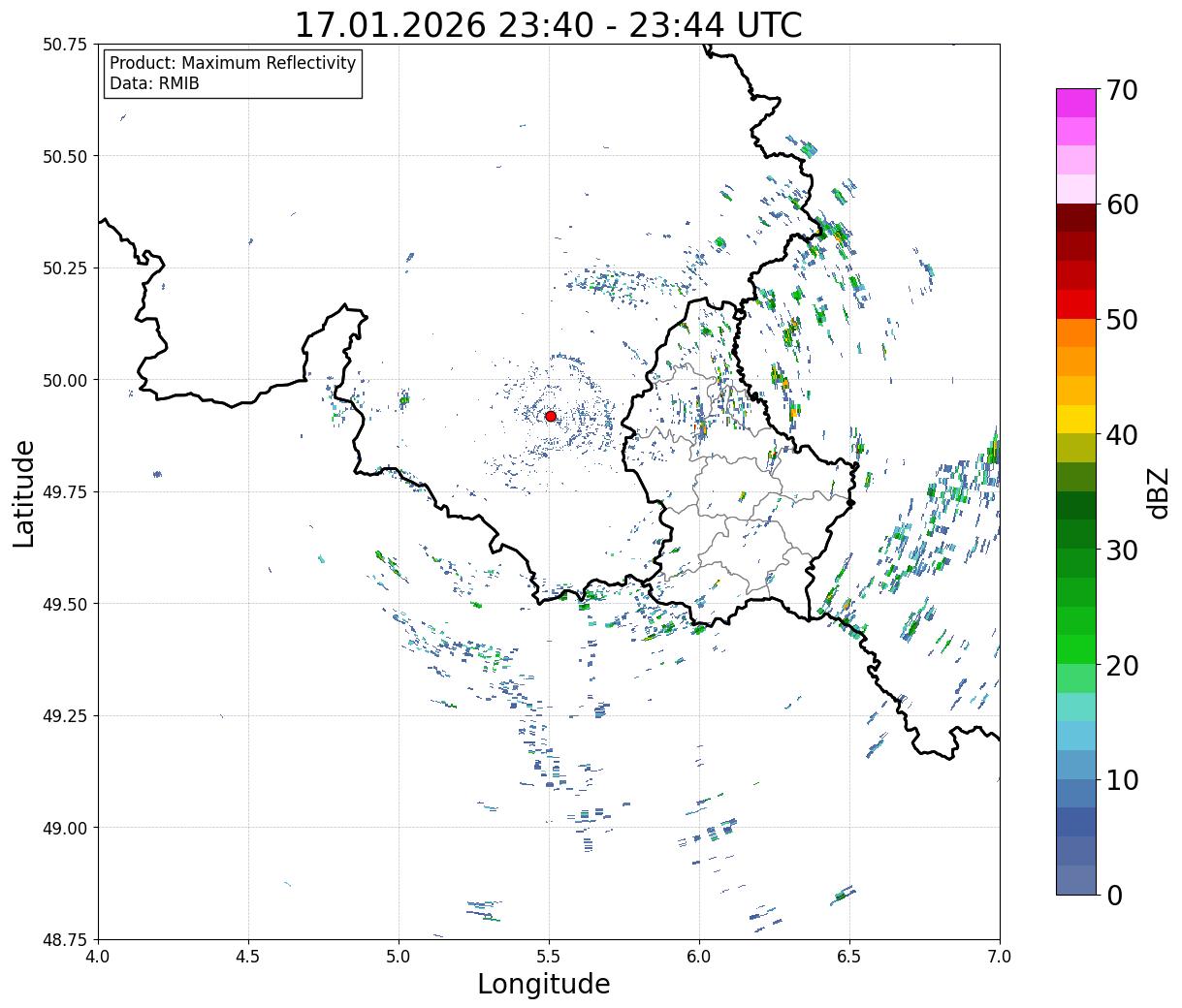The height and width of the screenshot is (1008, 1182).
Task: Click the red radar station marker
Action: [x=551, y=416]
